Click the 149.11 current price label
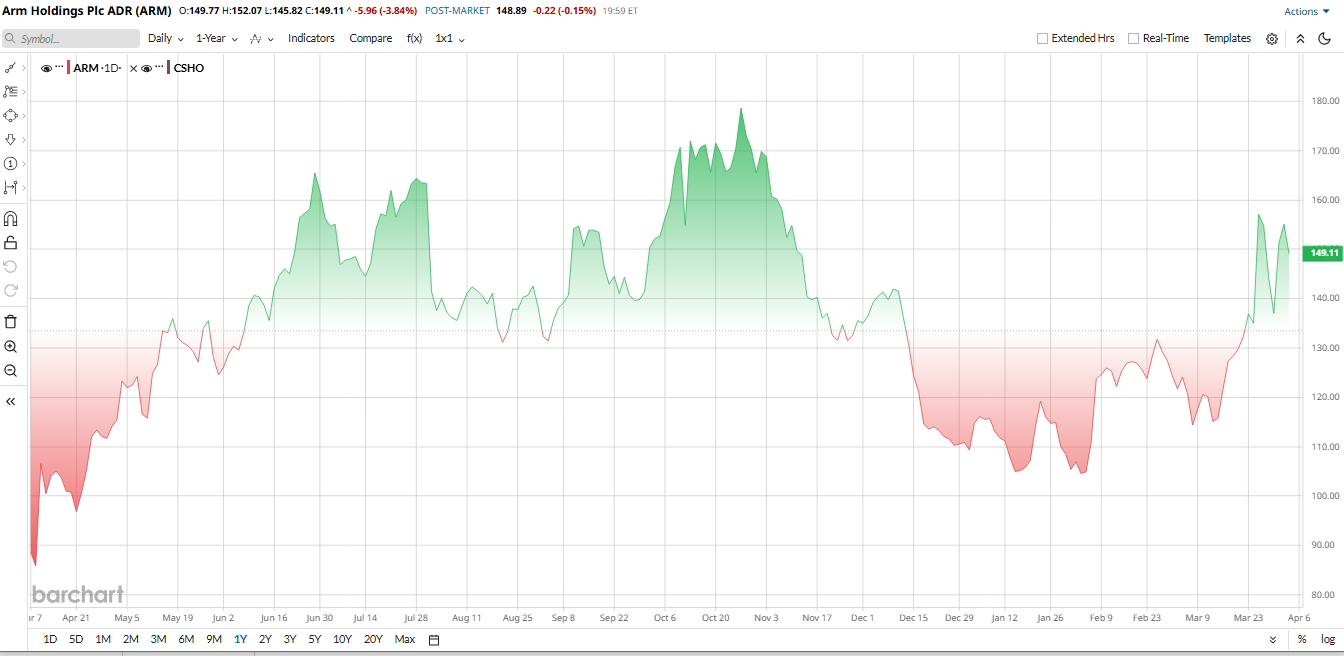The image size is (1344, 656). pos(1322,253)
